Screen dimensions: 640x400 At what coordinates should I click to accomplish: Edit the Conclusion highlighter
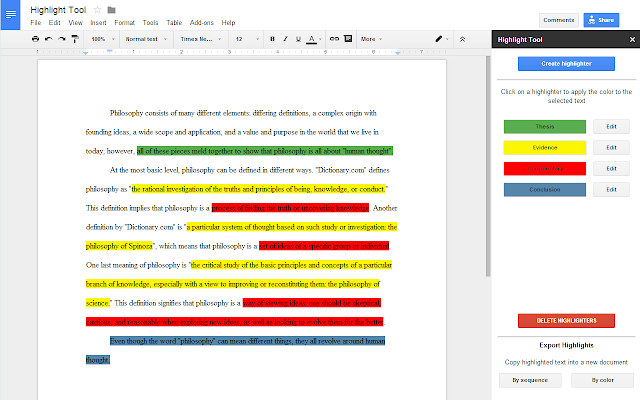pos(611,190)
